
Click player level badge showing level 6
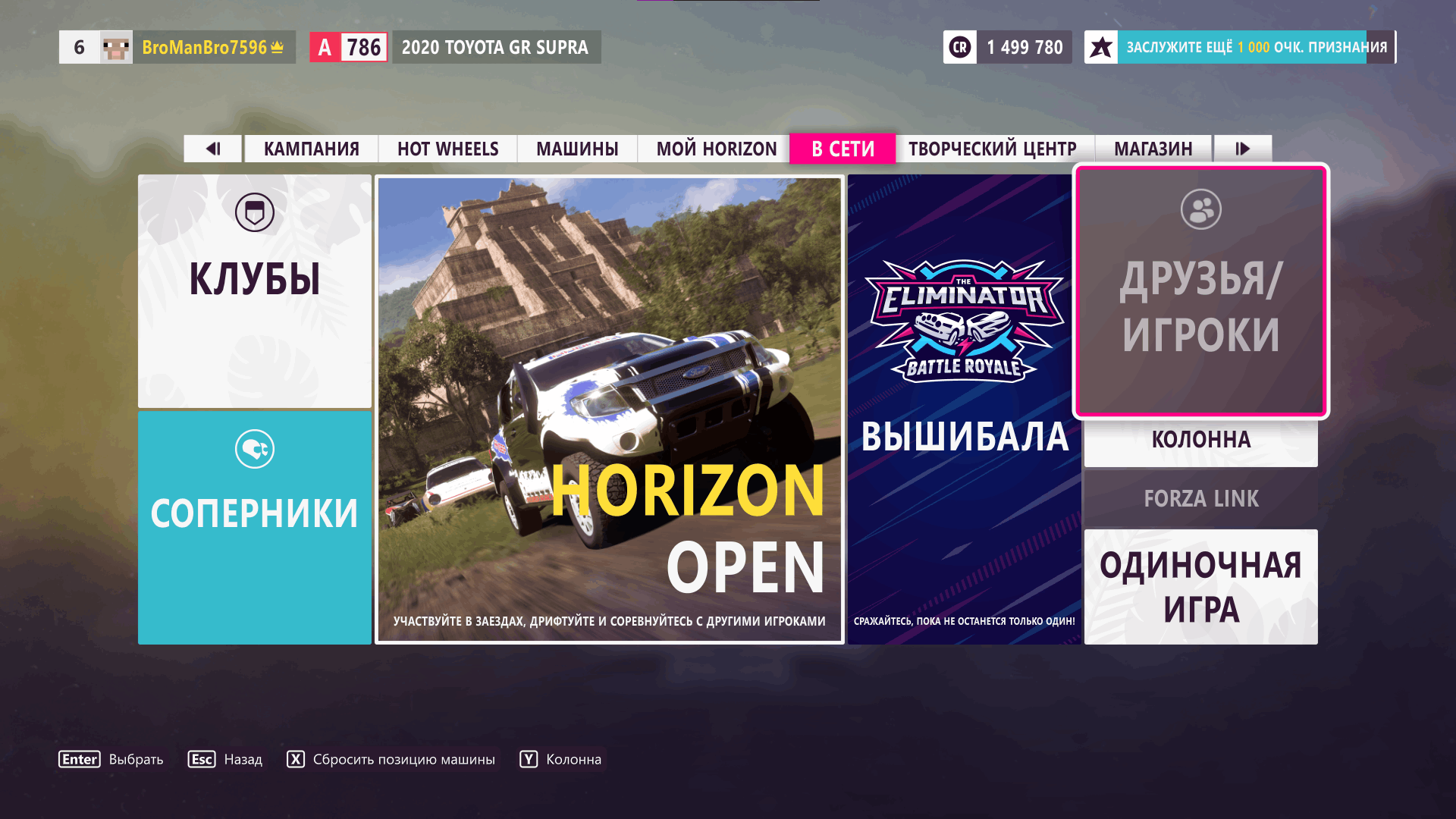tap(78, 46)
